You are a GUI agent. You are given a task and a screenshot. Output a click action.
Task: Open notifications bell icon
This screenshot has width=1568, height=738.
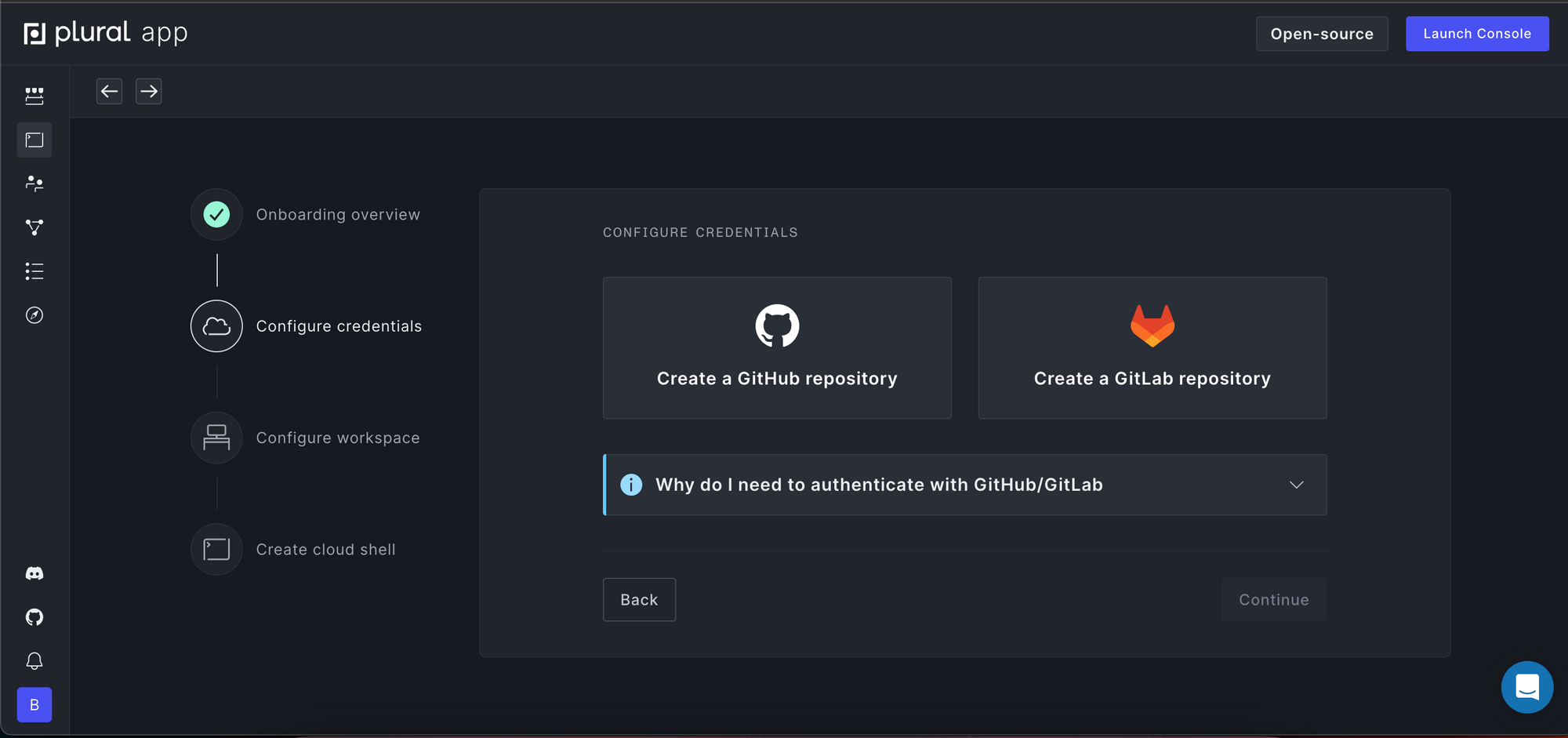pos(34,661)
